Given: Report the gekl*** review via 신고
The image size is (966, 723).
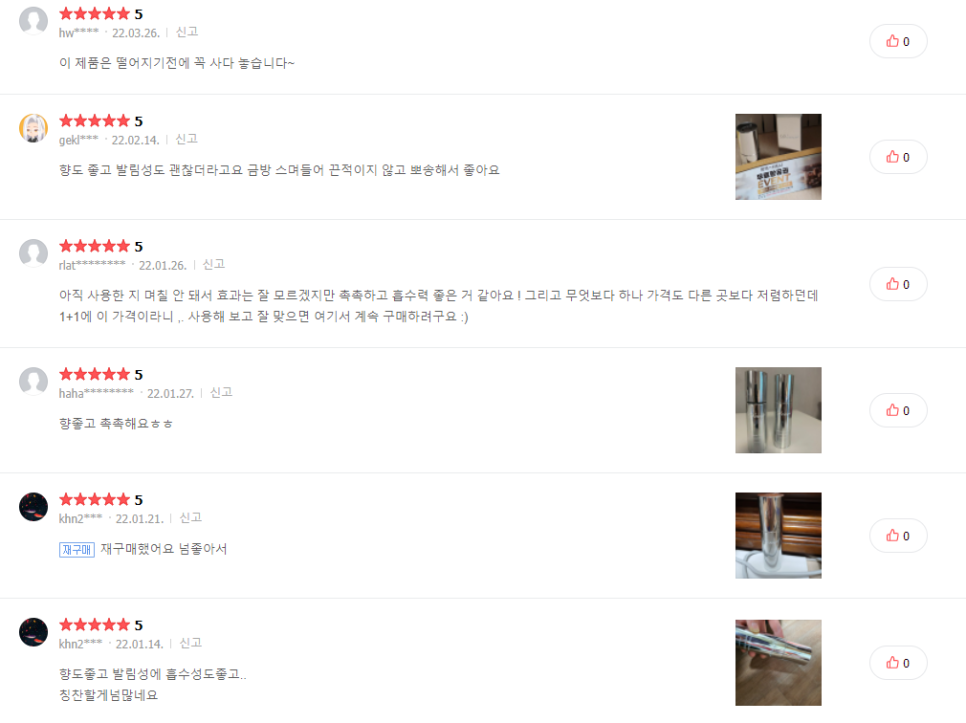Looking at the screenshot, I should (x=186, y=139).
